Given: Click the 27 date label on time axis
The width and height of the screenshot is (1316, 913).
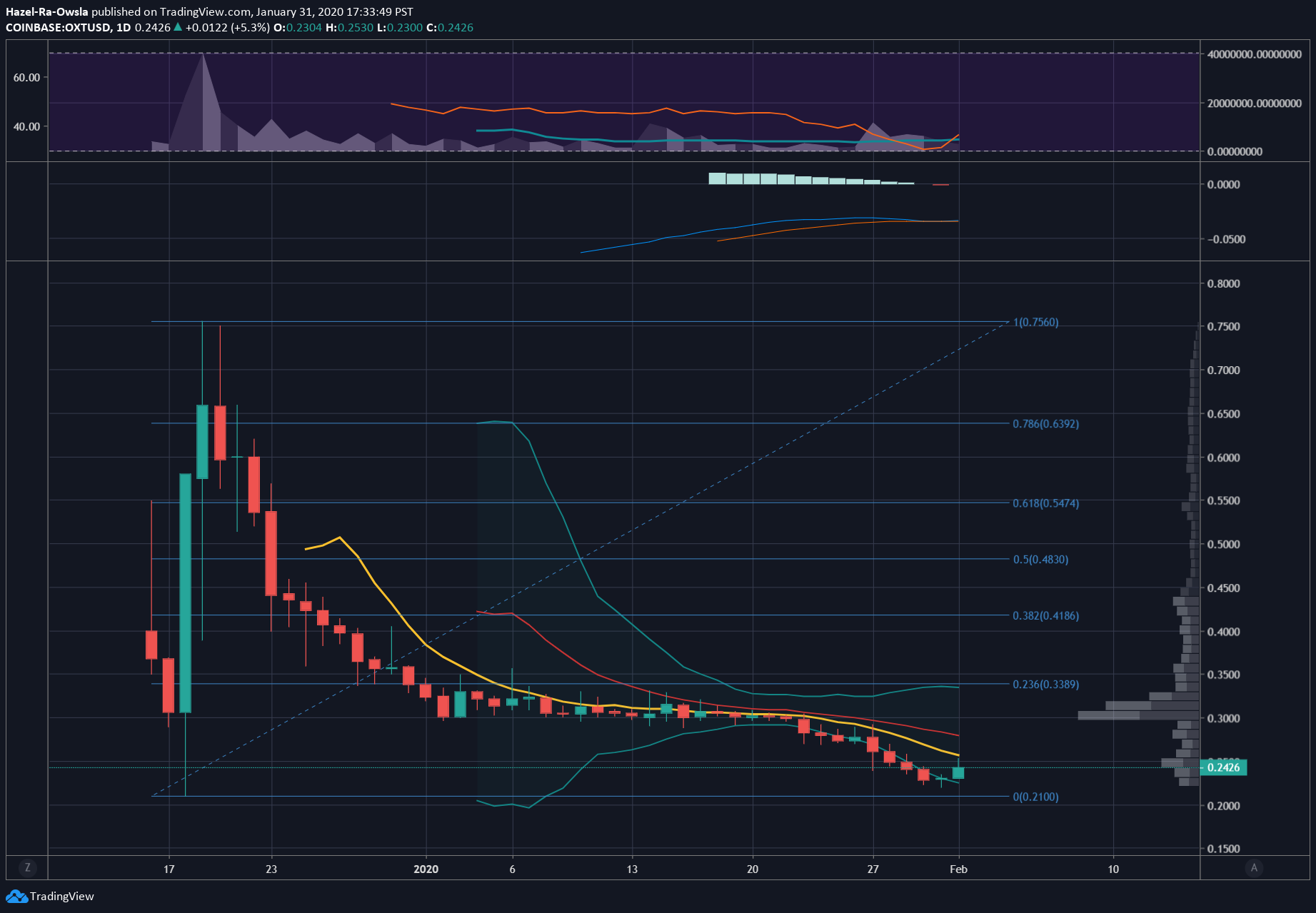Looking at the screenshot, I should click(873, 869).
